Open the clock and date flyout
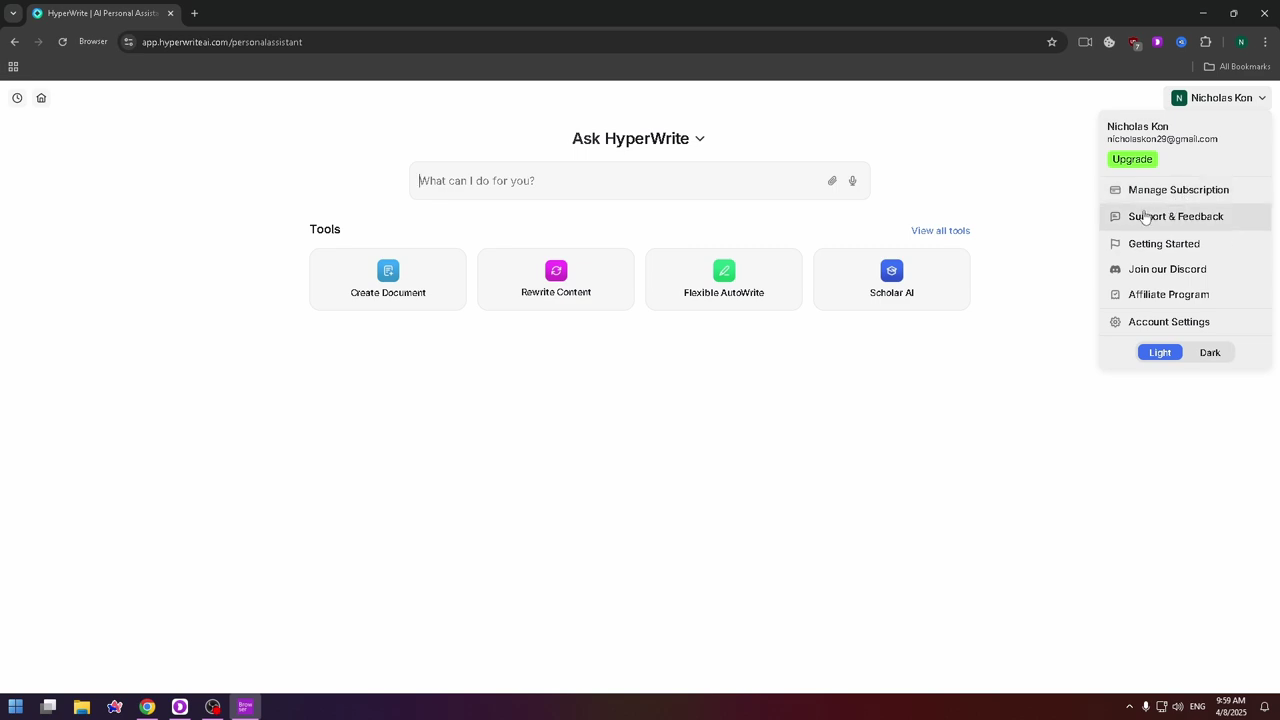Image resolution: width=1280 pixels, height=720 pixels. [1231, 707]
